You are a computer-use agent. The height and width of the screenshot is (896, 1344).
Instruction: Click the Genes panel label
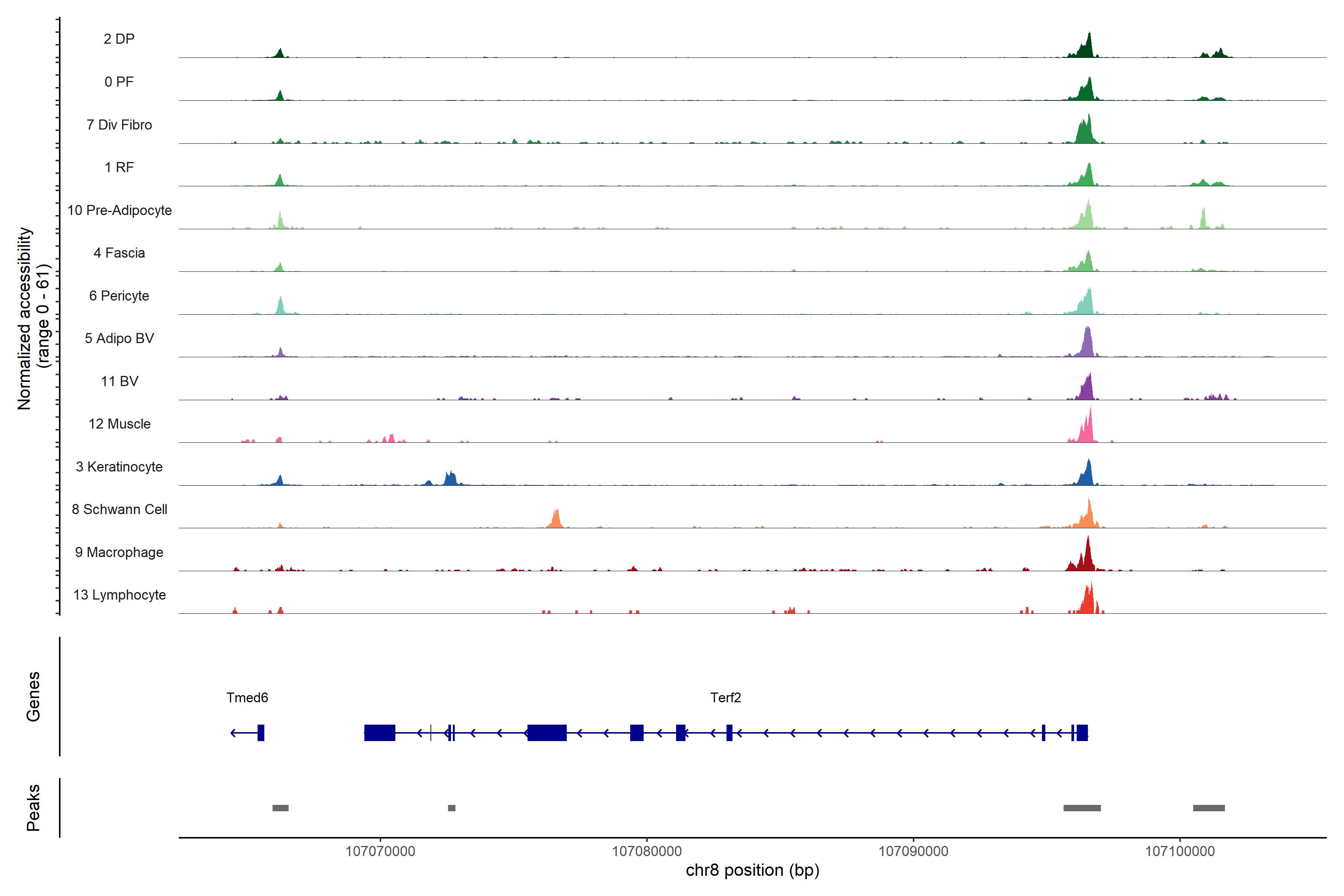33,697
